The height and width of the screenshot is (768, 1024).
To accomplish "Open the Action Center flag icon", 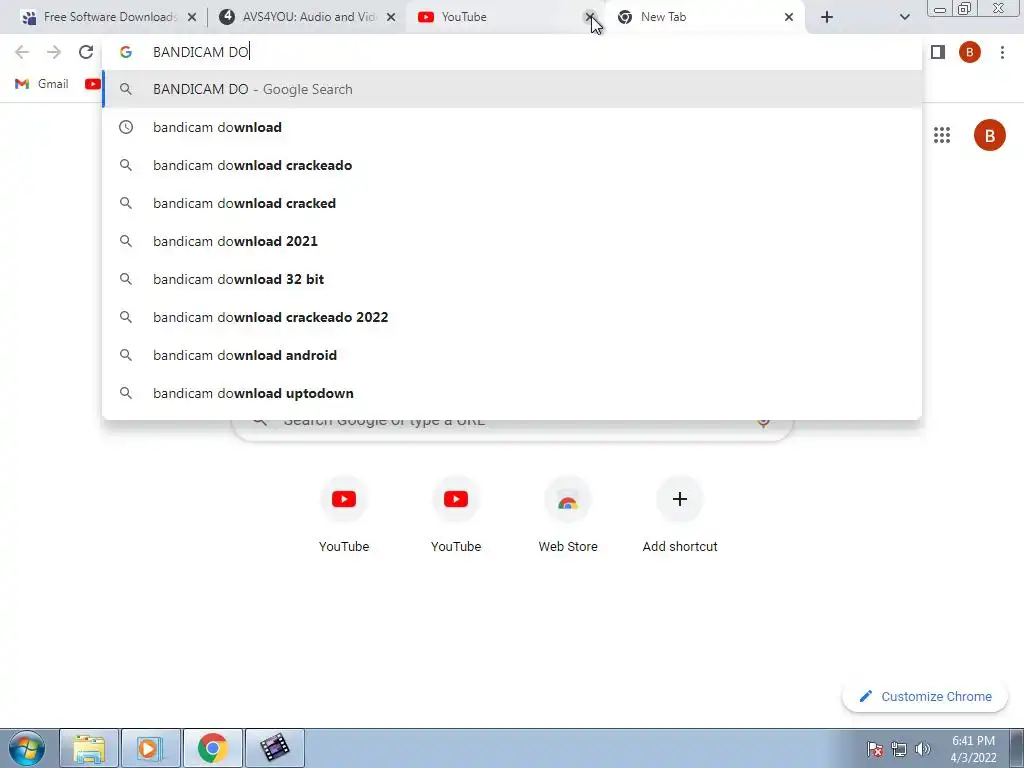I will (x=875, y=749).
